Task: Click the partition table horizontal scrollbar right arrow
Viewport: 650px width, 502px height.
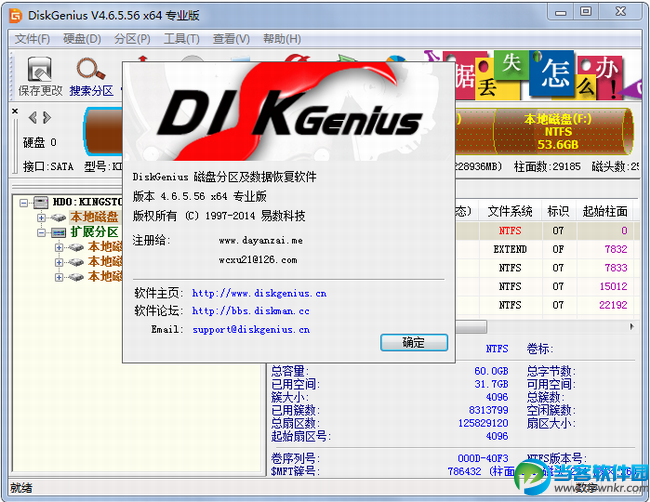Action: tap(632, 327)
